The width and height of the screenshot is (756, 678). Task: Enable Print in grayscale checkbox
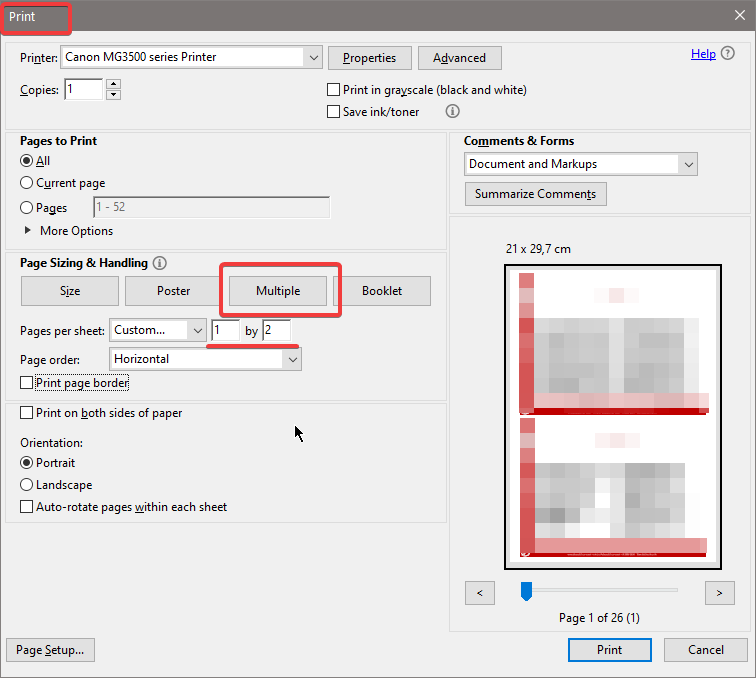[x=333, y=90]
